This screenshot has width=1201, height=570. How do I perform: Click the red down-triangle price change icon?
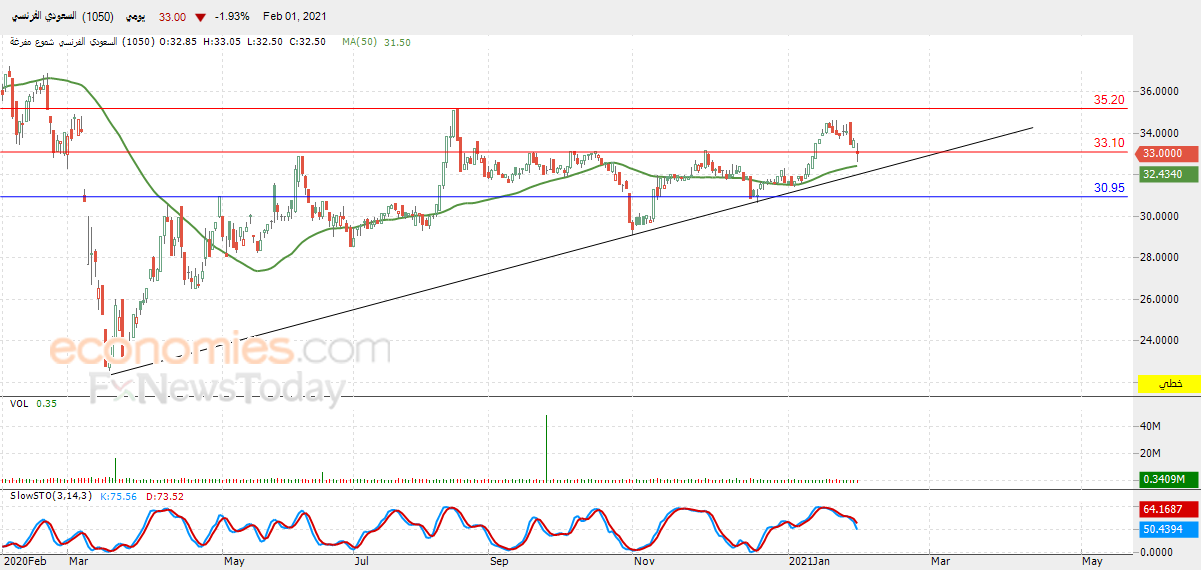[x=201, y=17]
